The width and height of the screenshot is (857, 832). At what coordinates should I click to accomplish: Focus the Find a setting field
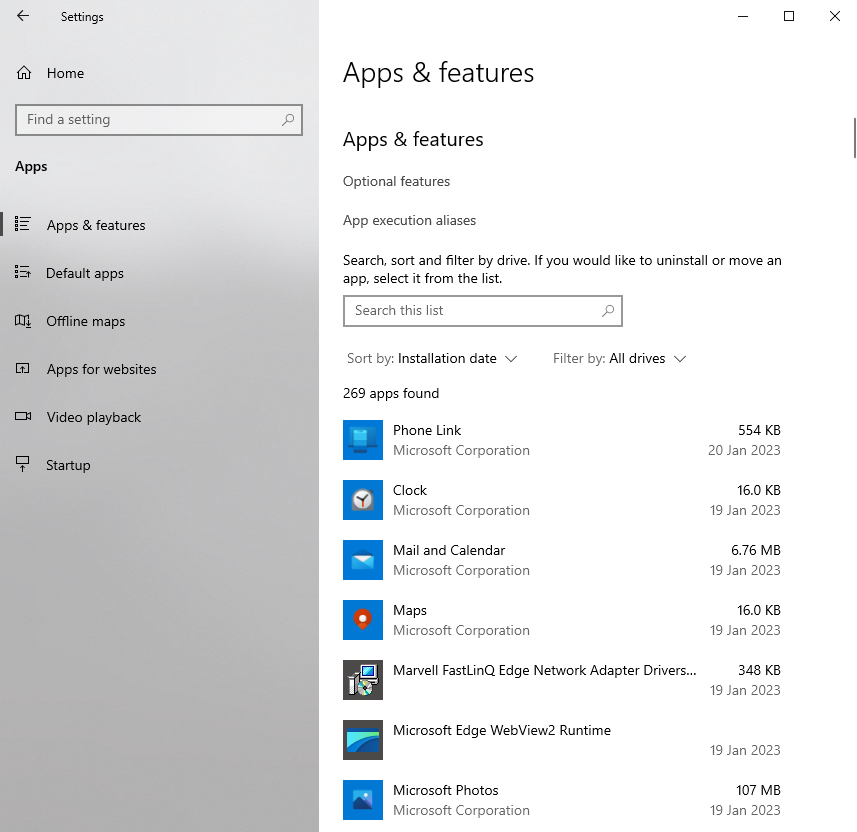(159, 120)
